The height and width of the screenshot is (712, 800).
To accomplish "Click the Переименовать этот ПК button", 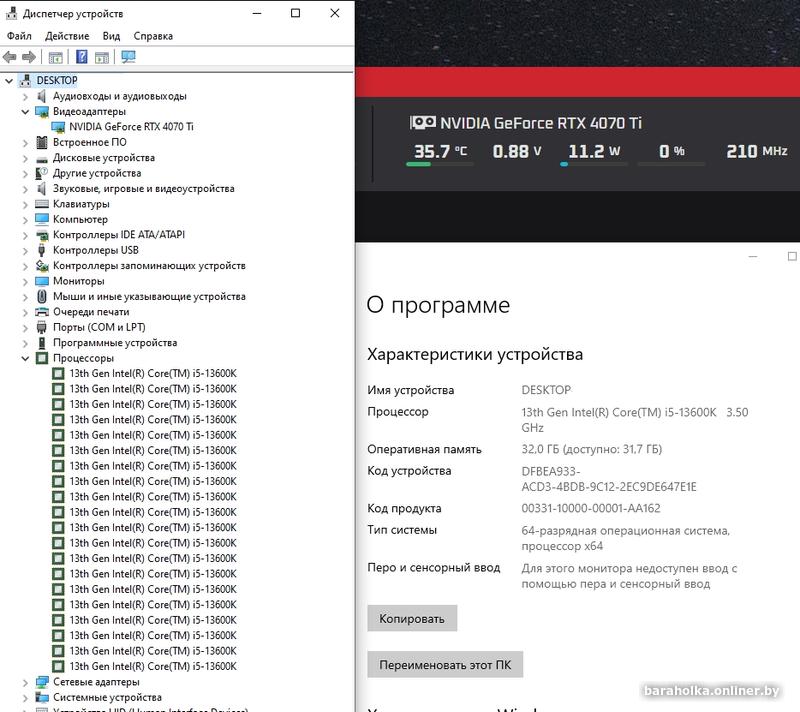I will tap(445, 665).
